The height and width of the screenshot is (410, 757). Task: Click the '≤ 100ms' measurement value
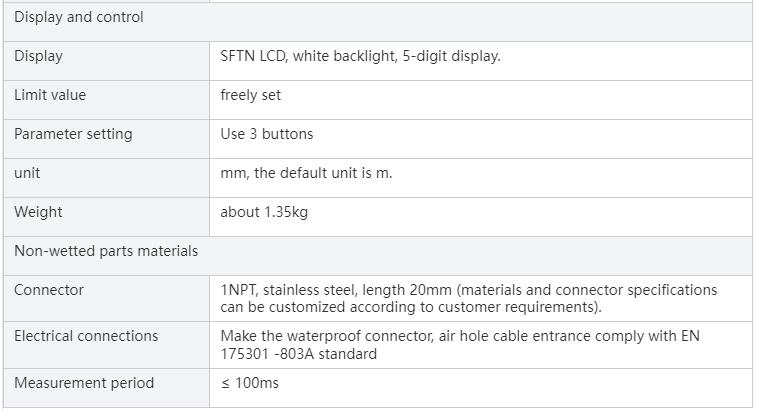click(x=250, y=383)
